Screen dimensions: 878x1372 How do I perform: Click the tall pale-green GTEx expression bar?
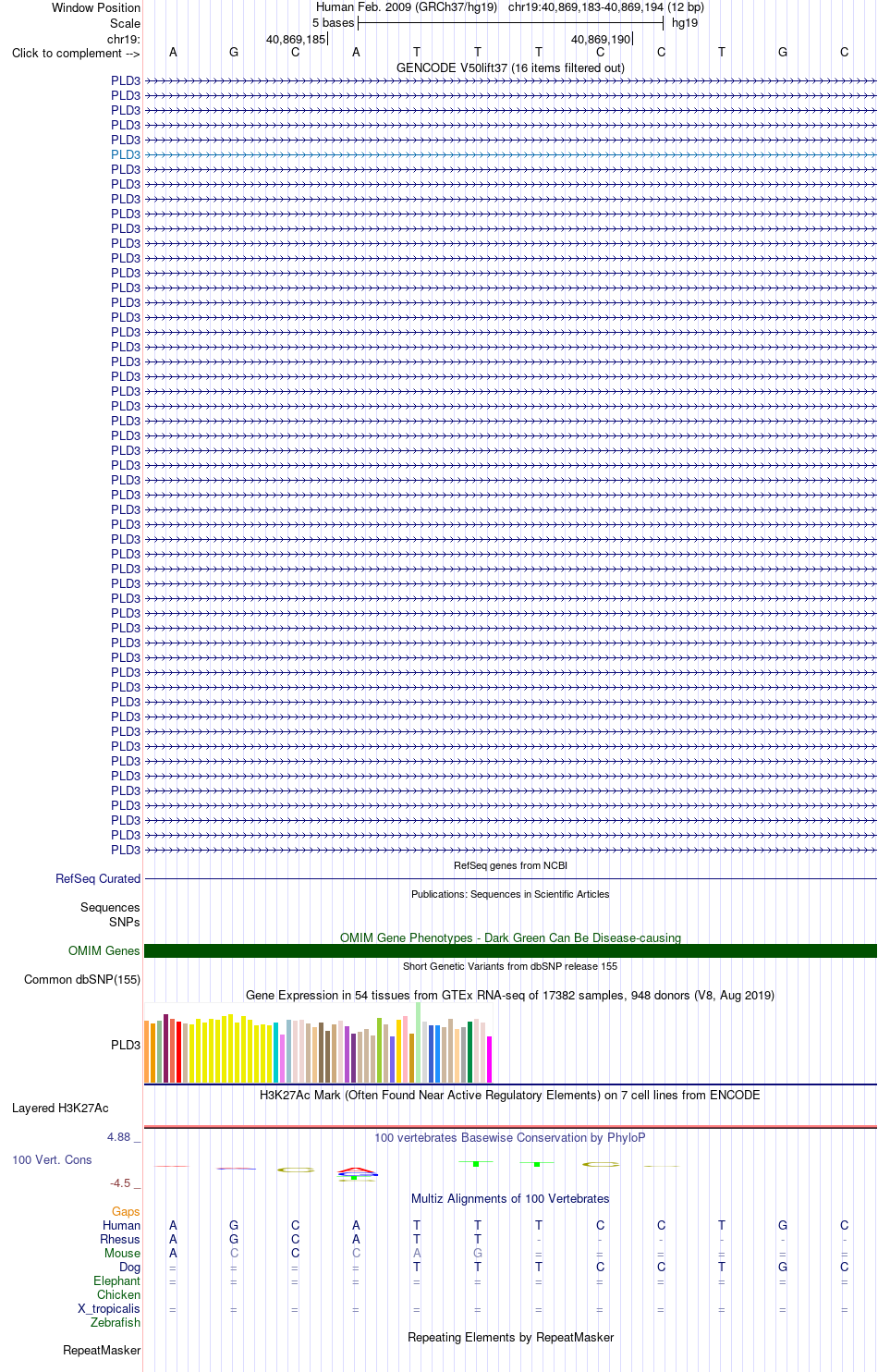point(419,1042)
